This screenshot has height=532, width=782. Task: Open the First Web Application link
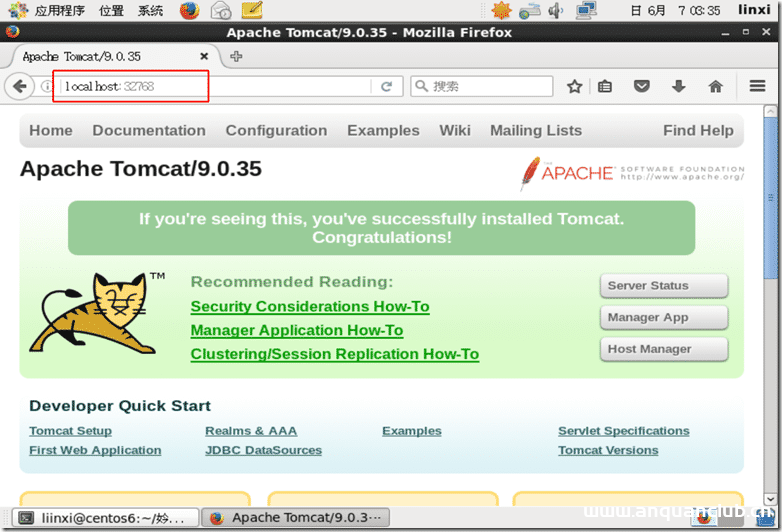tap(95, 450)
